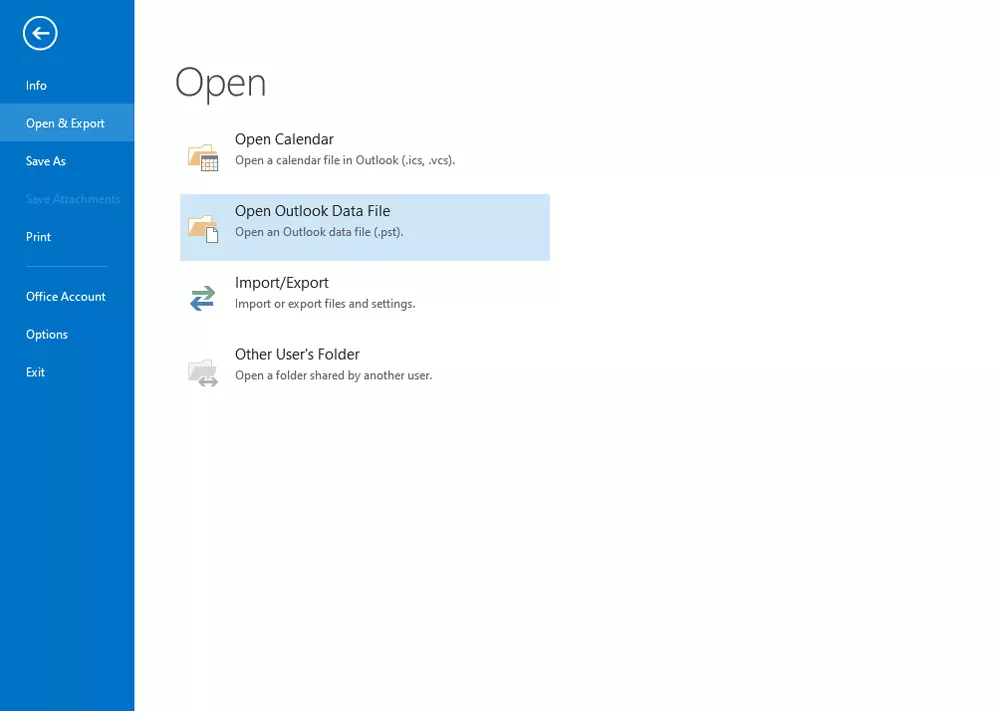Screen dimensions: 1000x711
Task: Click the Import/Export arrows icon
Action: 203,298
